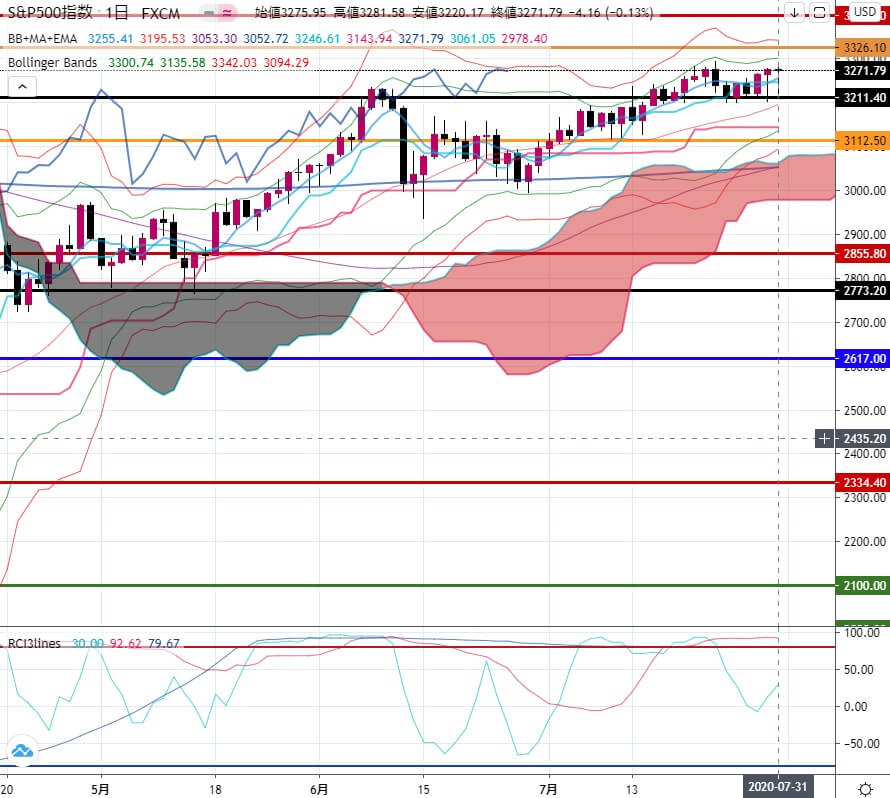This screenshot has width=890, height=798.
Task: Click the blue 2617.00 price level label
Action: point(863,359)
